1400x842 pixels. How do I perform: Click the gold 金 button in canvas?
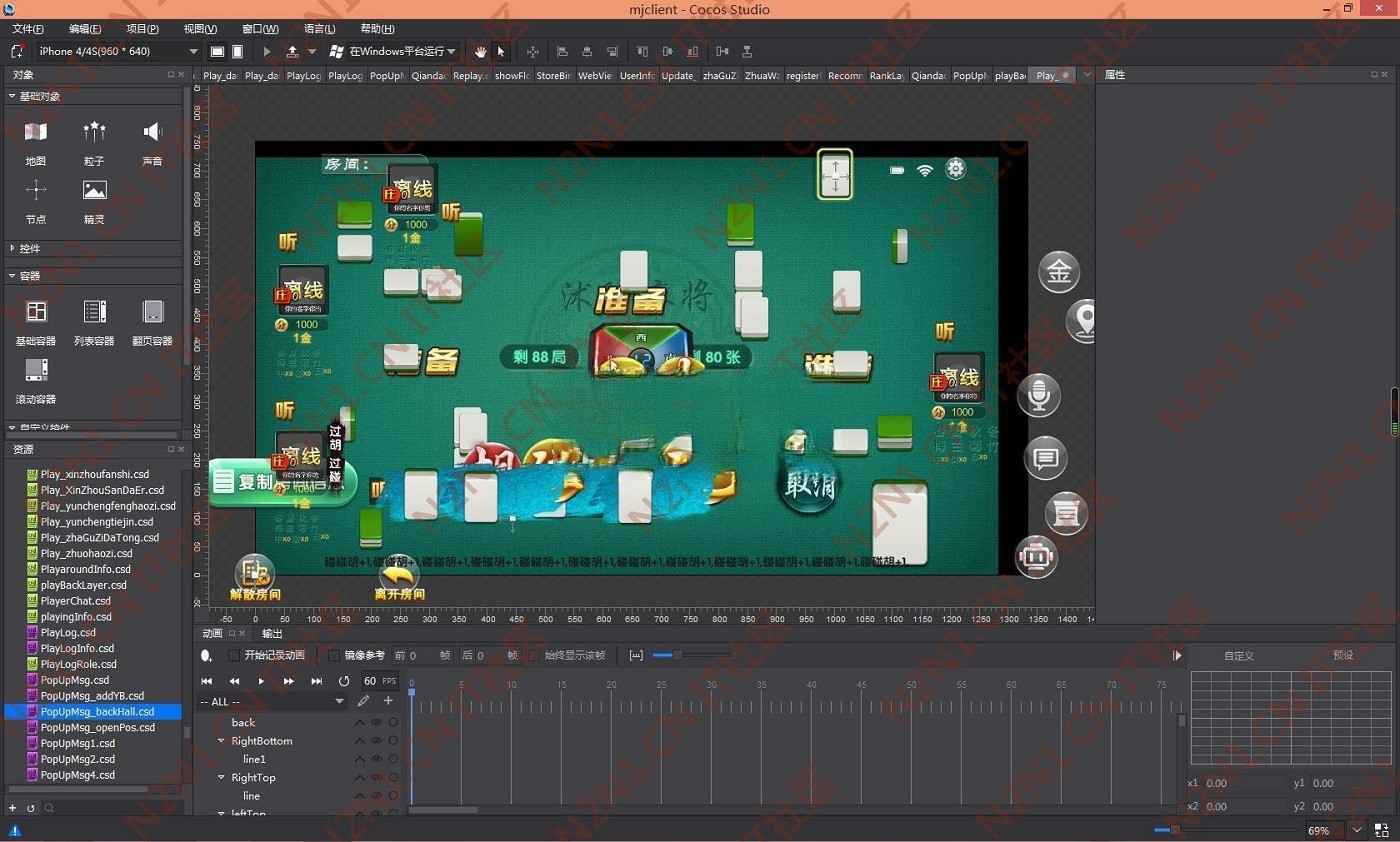1059,272
